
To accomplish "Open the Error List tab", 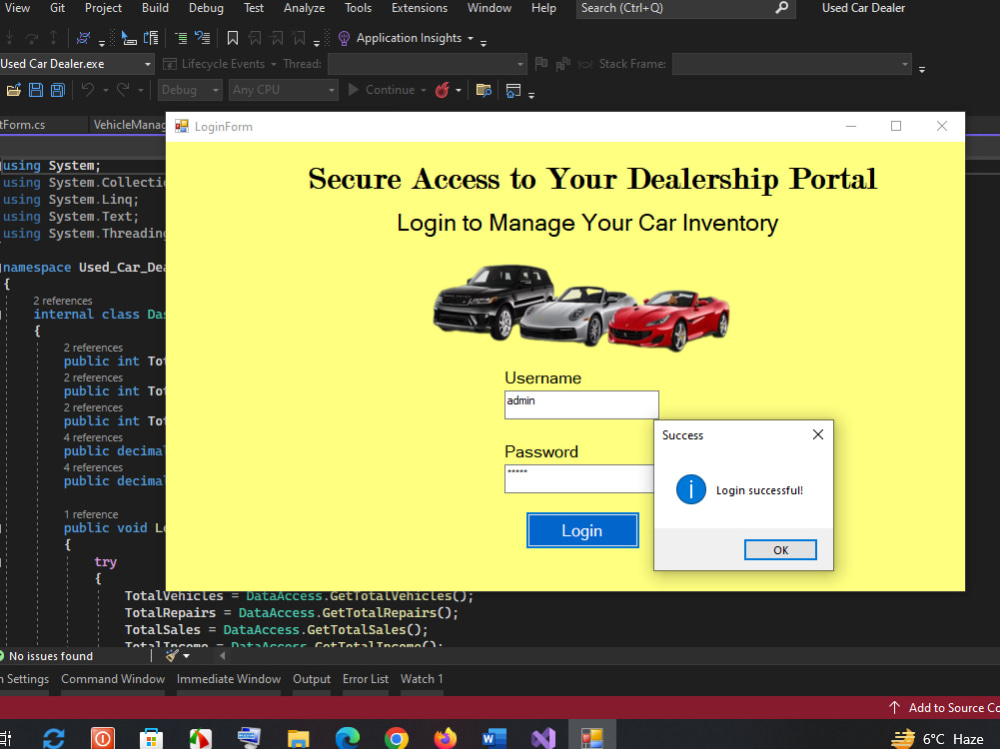I will pyautogui.click(x=365, y=679).
